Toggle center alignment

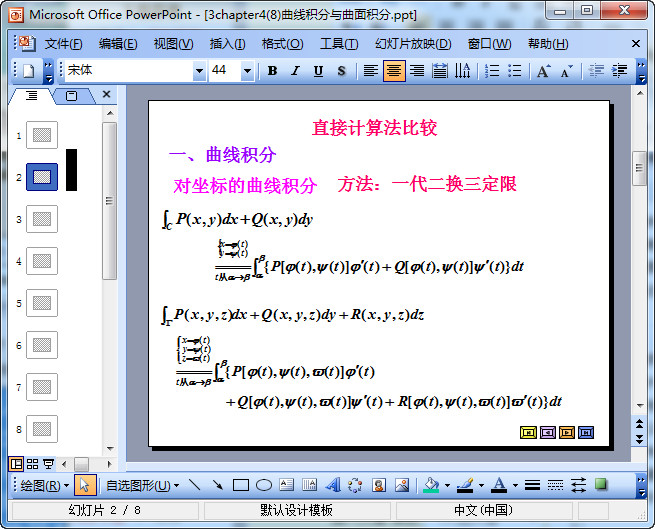[x=394, y=71]
